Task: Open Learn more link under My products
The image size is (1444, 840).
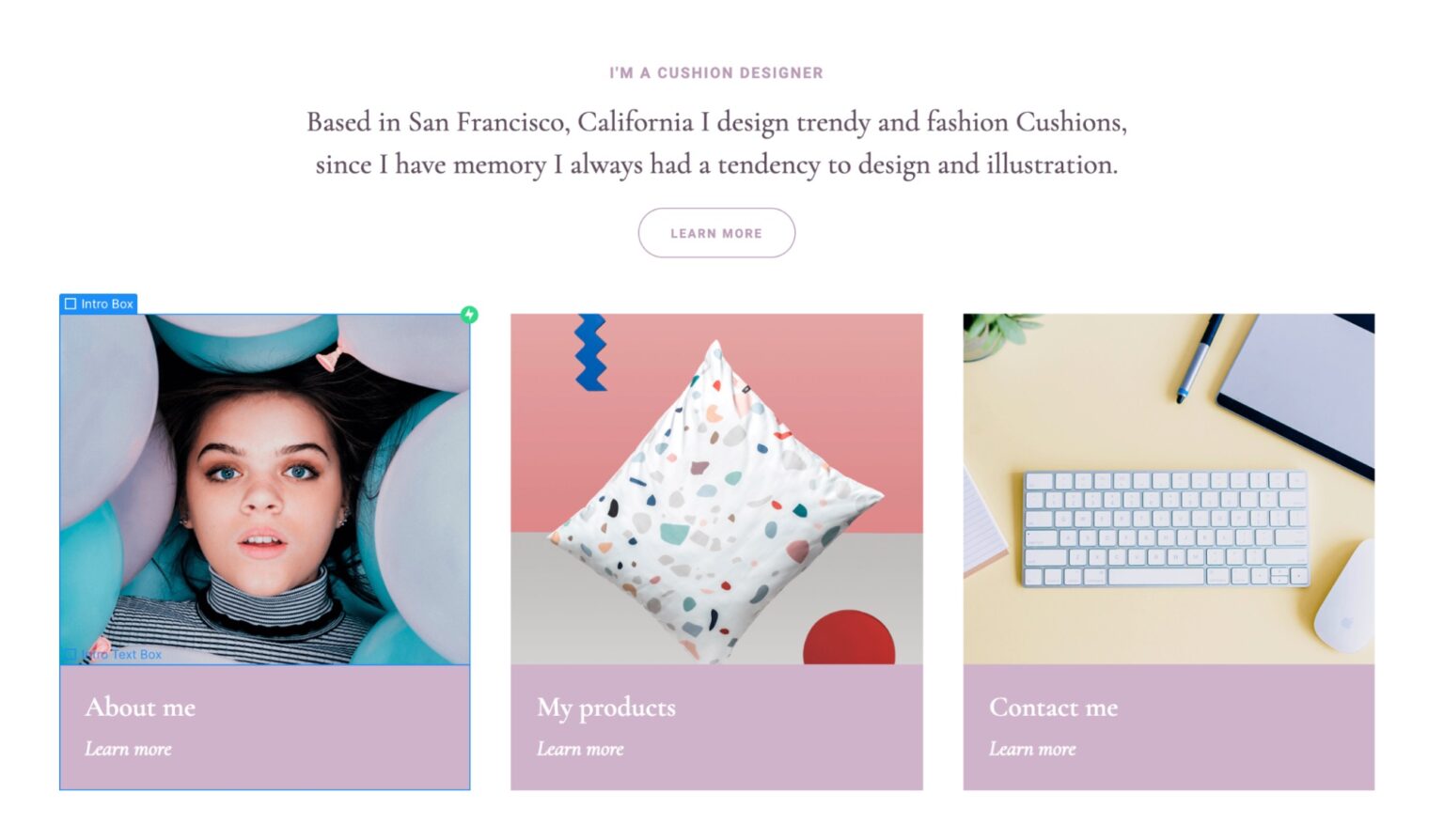Action: point(580,749)
